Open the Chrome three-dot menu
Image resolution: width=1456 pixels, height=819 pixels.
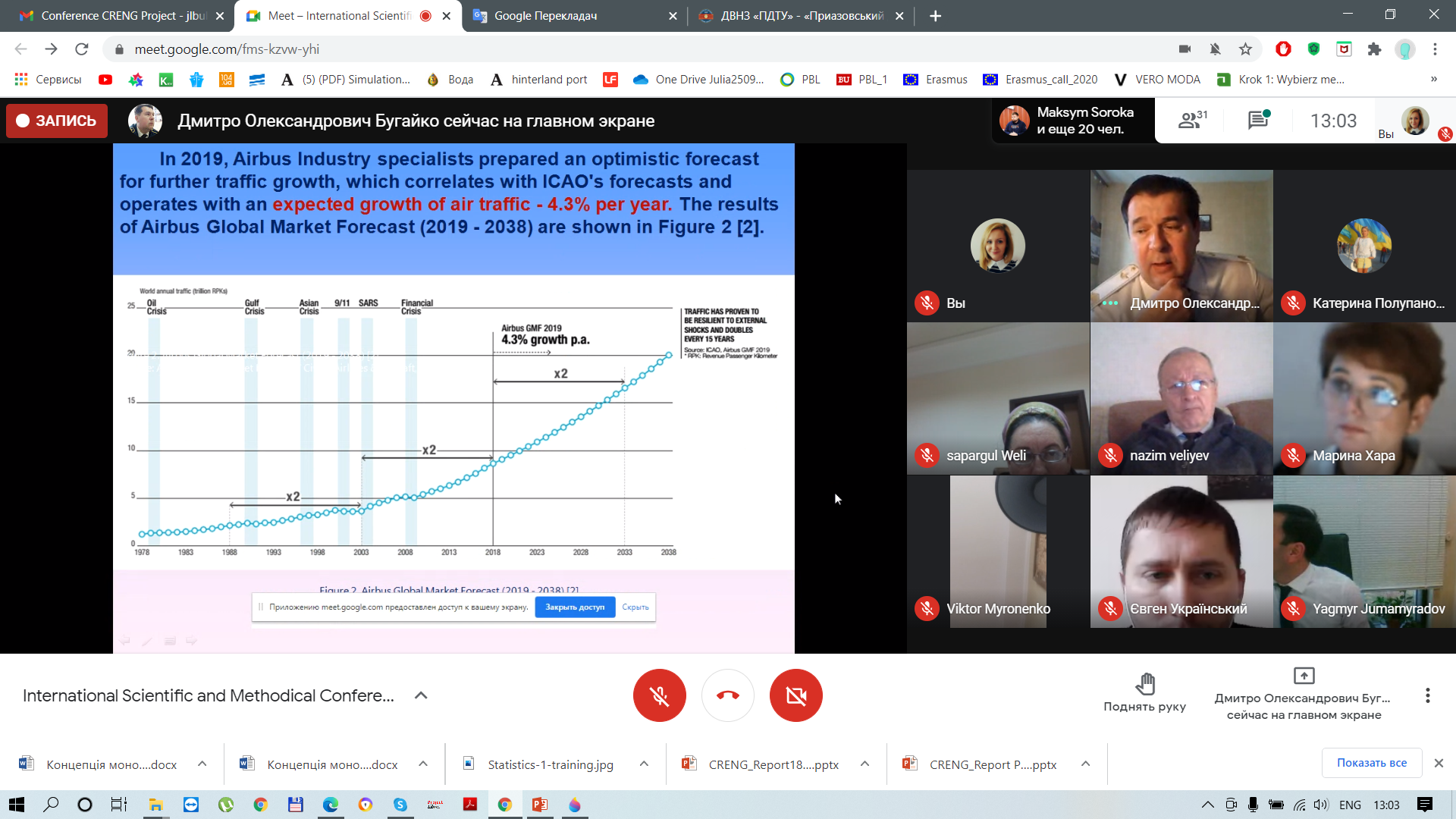coord(1435,49)
